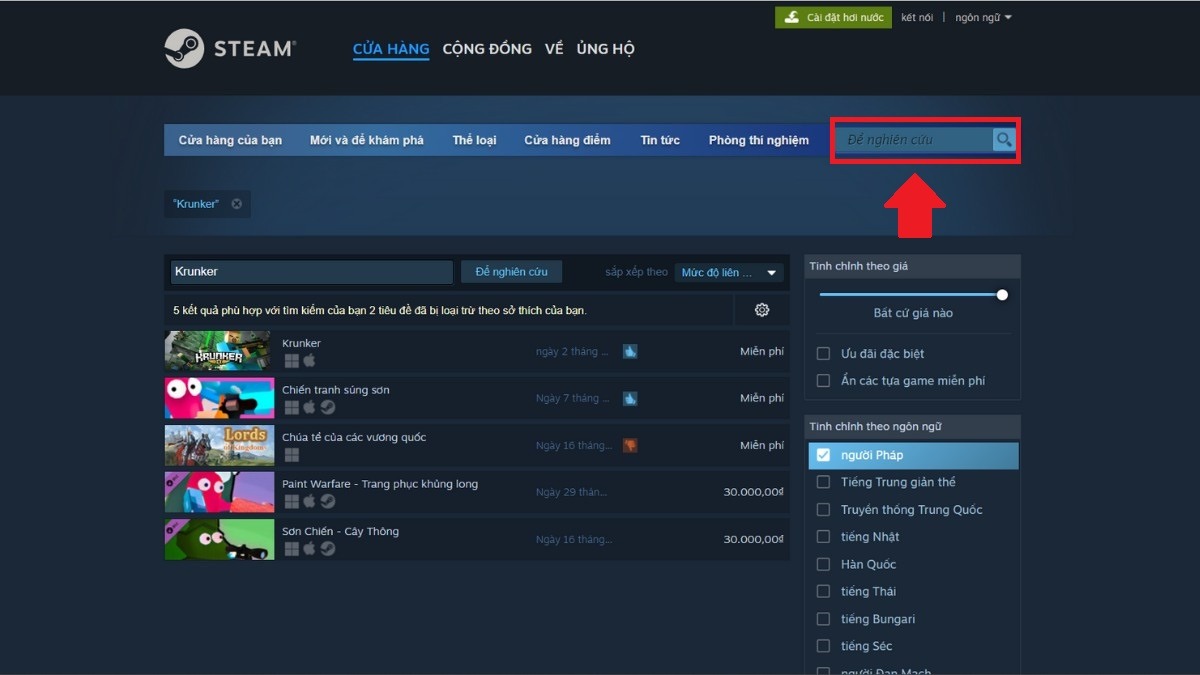Open the Krunker result title
The width and height of the screenshot is (1200, 675).
click(301, 343)
